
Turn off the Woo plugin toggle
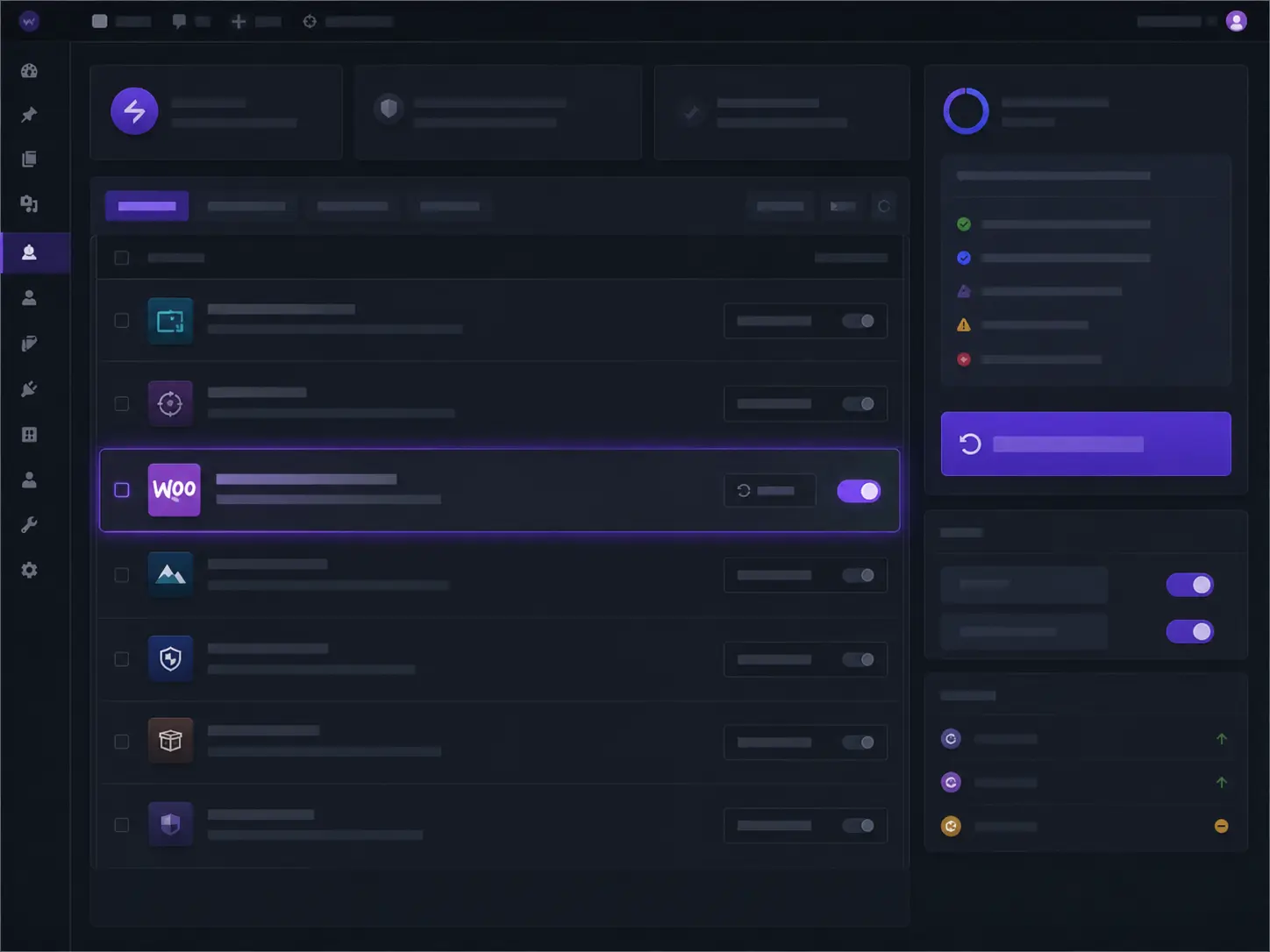tap(859, 491)
